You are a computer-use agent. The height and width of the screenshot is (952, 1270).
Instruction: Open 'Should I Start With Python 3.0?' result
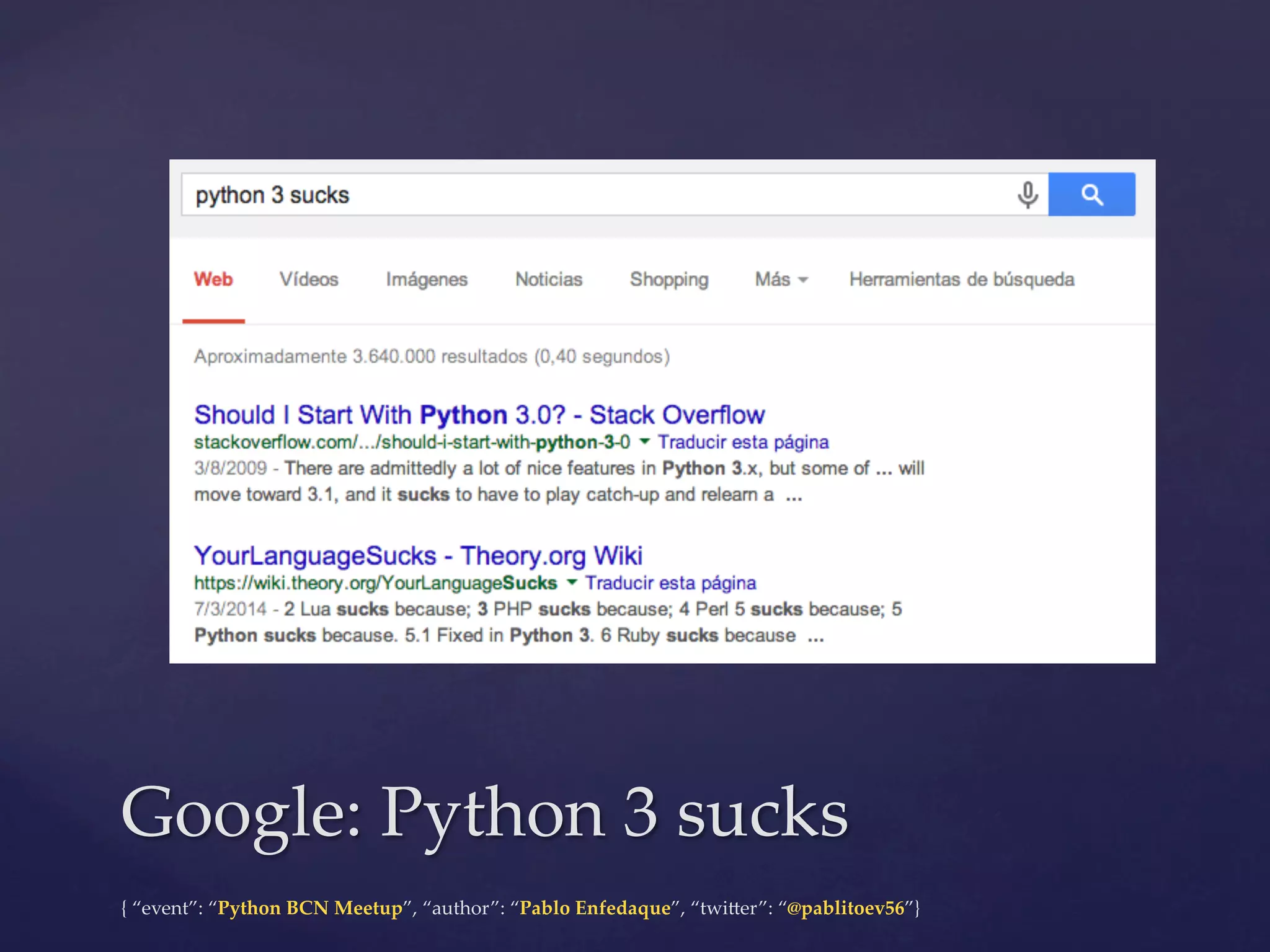(x=479, y=415)
